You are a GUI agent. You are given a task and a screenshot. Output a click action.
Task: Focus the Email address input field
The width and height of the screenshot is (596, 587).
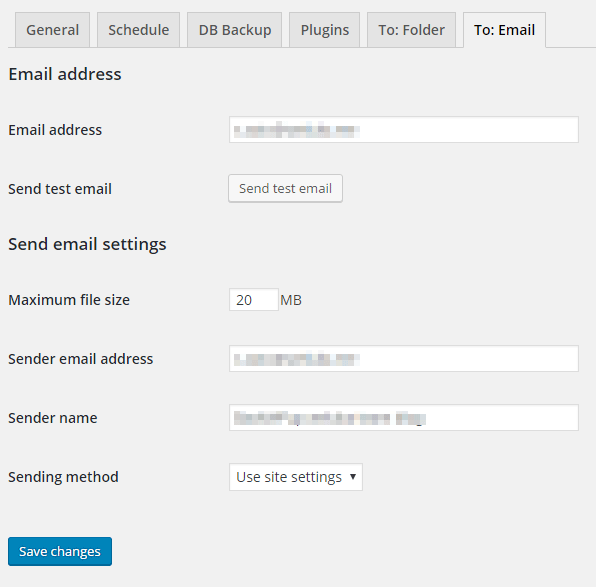tap(404, 130)
